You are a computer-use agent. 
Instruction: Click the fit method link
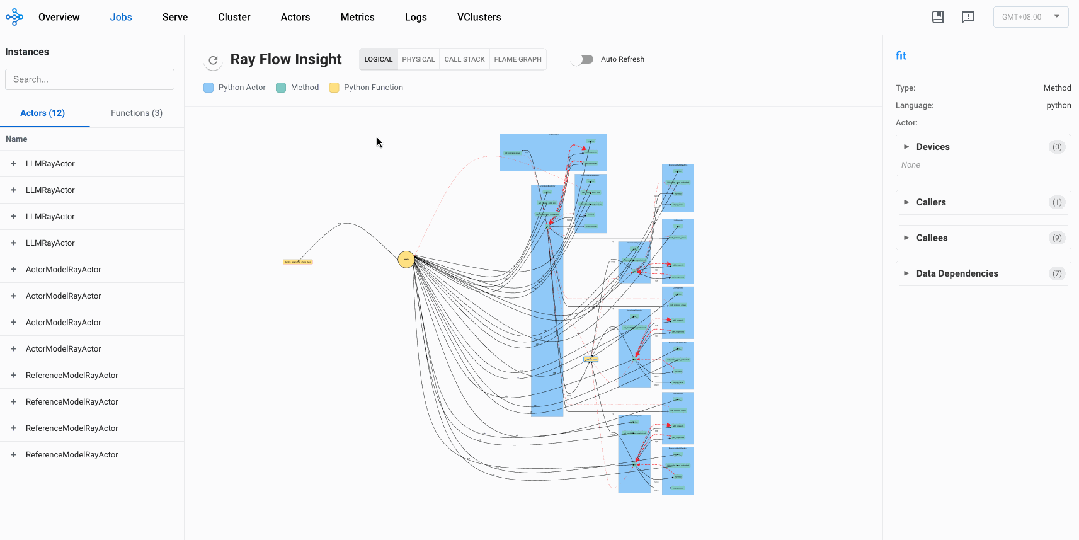click(901, 56)
